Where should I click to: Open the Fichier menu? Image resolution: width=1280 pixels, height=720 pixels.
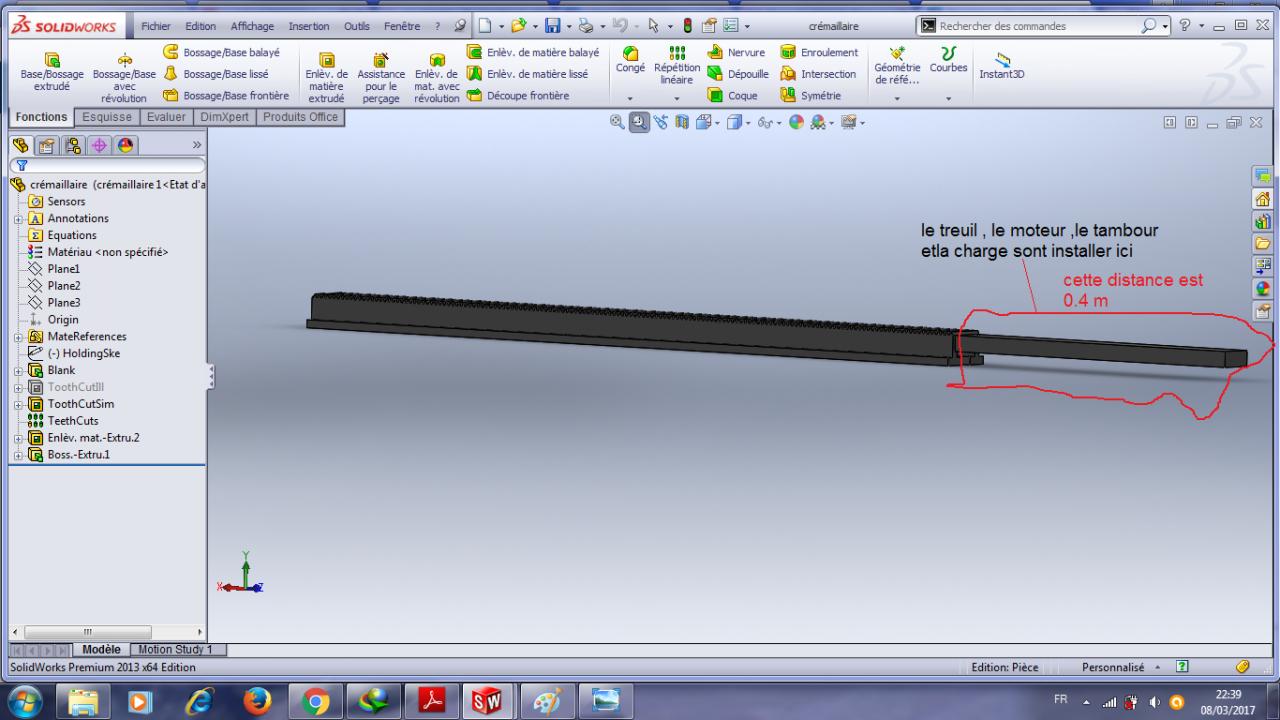point(156,26)
